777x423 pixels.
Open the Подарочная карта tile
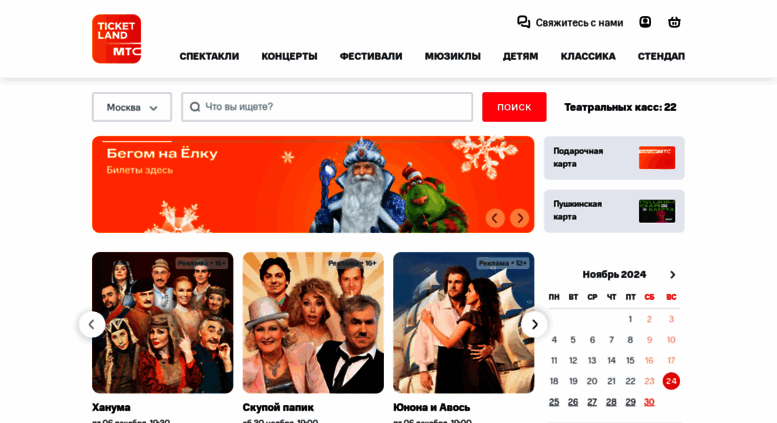pyautogui.click(x=614, y=158)
